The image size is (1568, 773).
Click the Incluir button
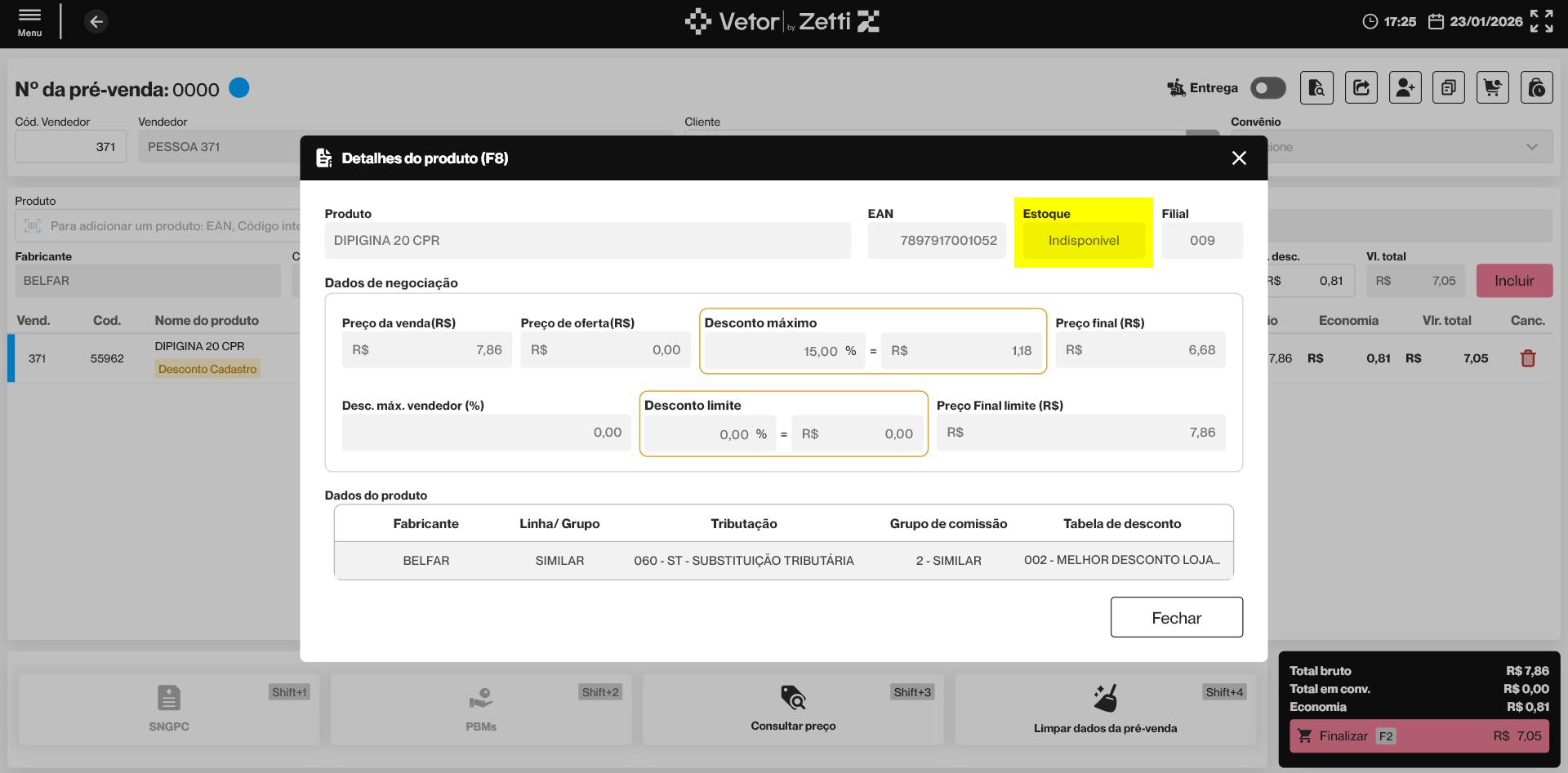pos(1514,281)
